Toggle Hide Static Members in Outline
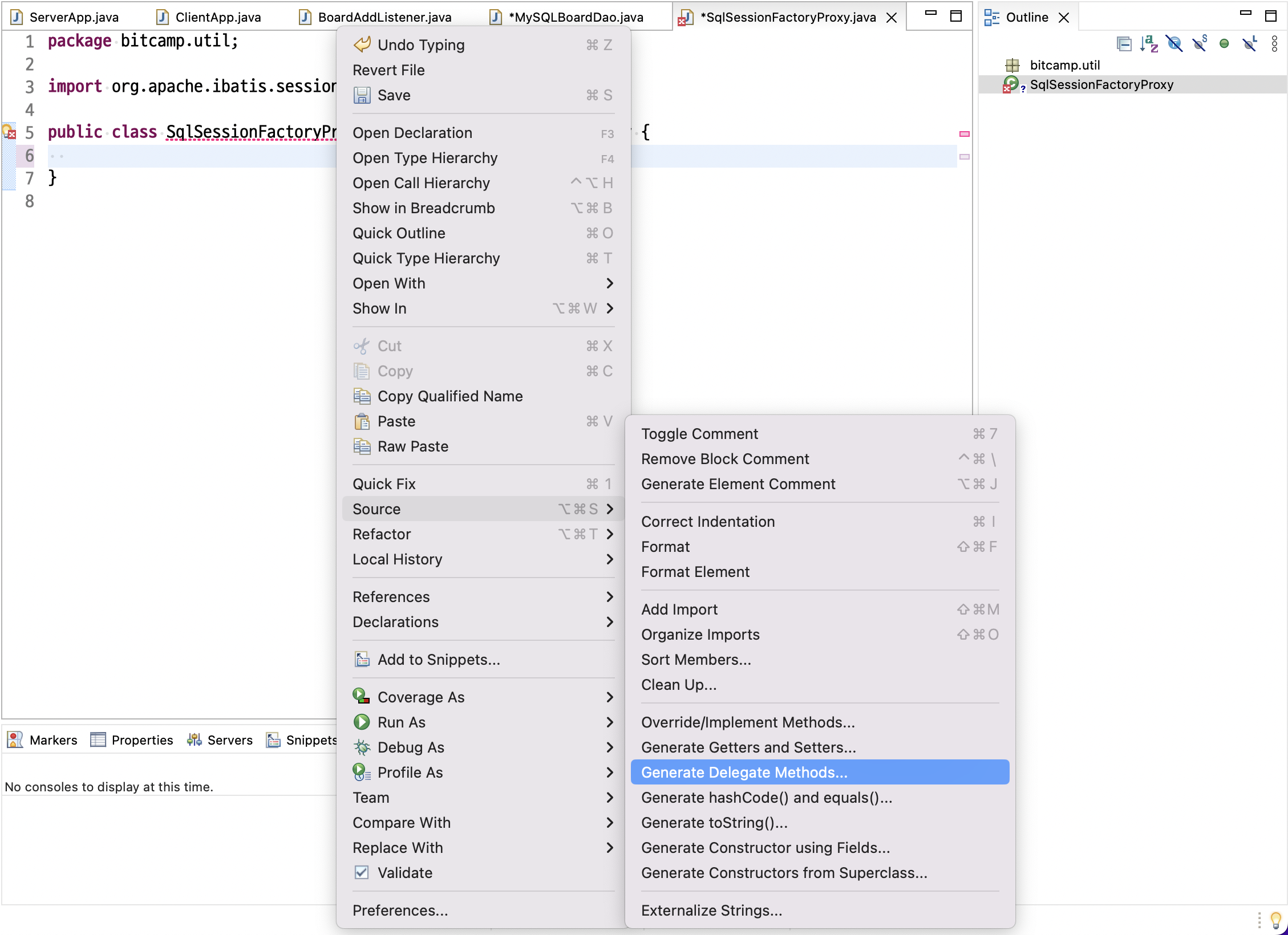Screen dimensions: 1288x935 [x=1200, y=44]
